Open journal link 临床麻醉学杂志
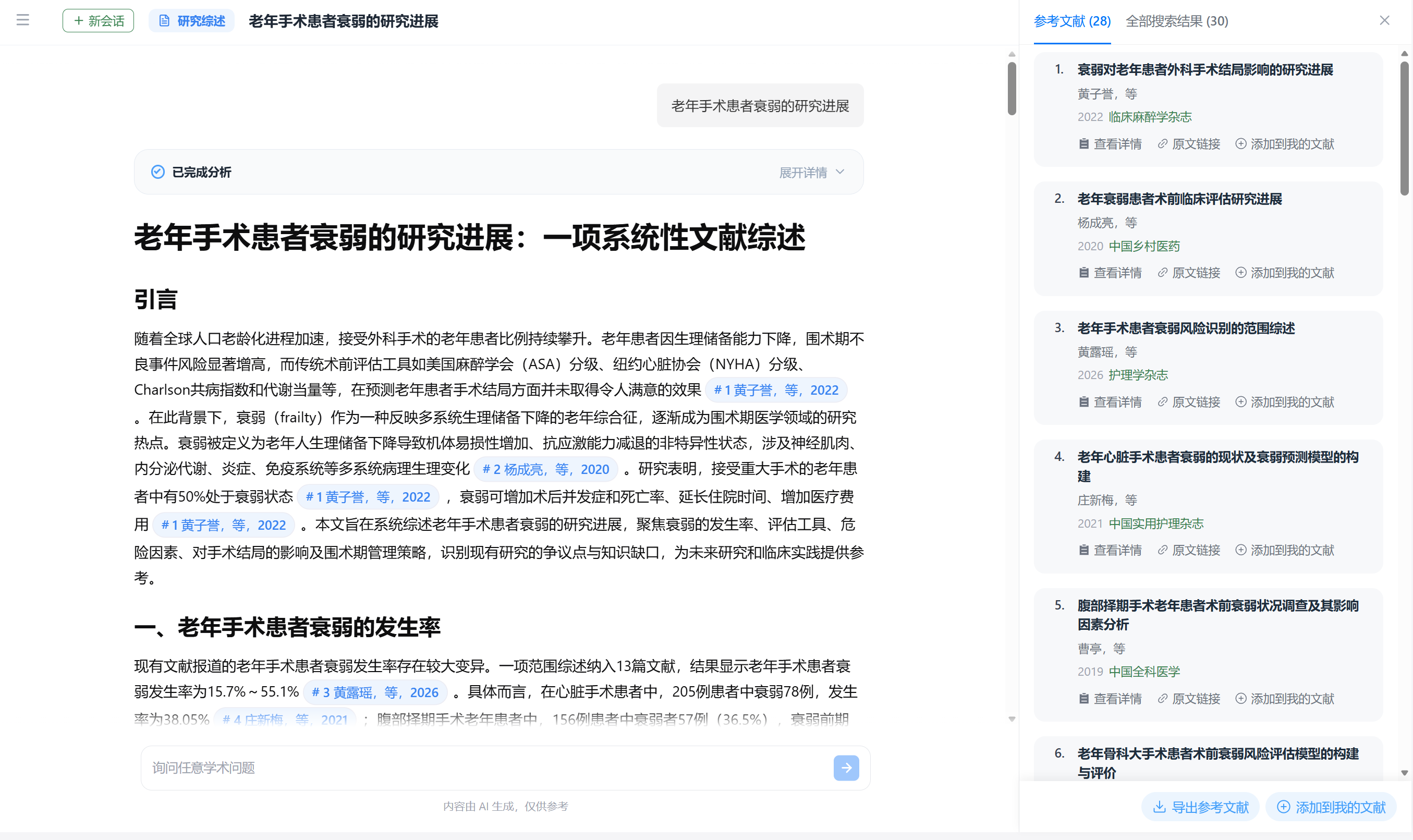1413x840 pixels. 1150,117
